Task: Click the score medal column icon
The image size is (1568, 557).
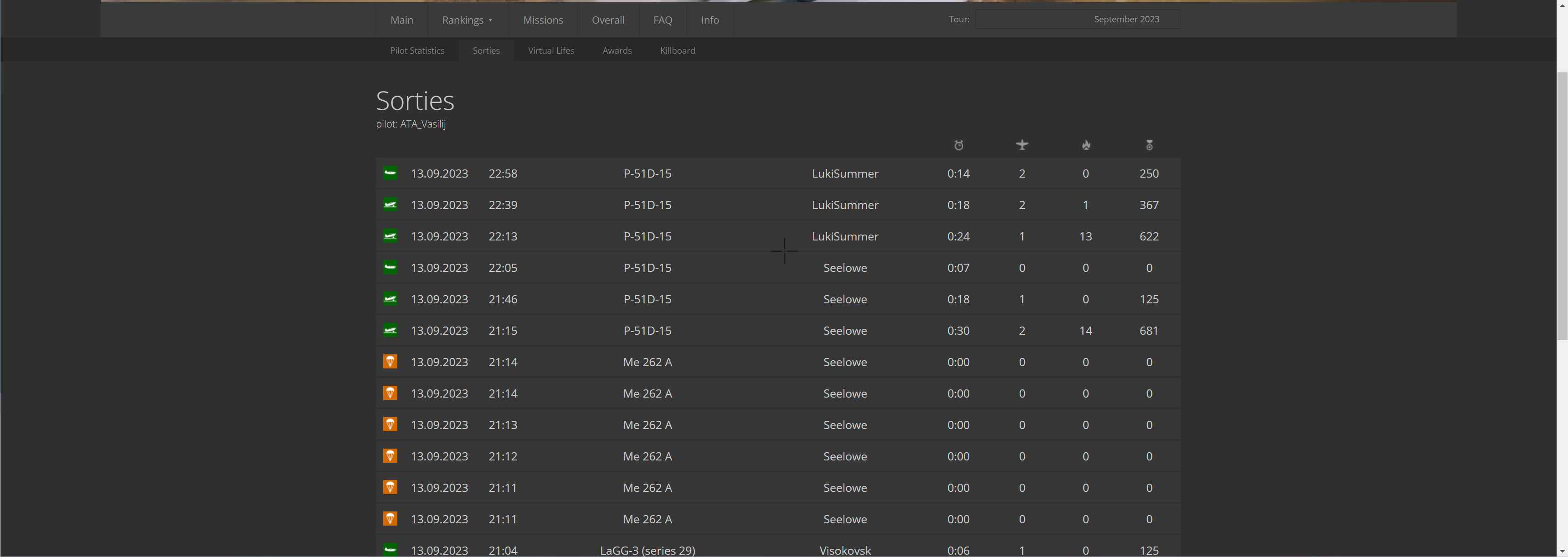Action: pos(1149,145)
